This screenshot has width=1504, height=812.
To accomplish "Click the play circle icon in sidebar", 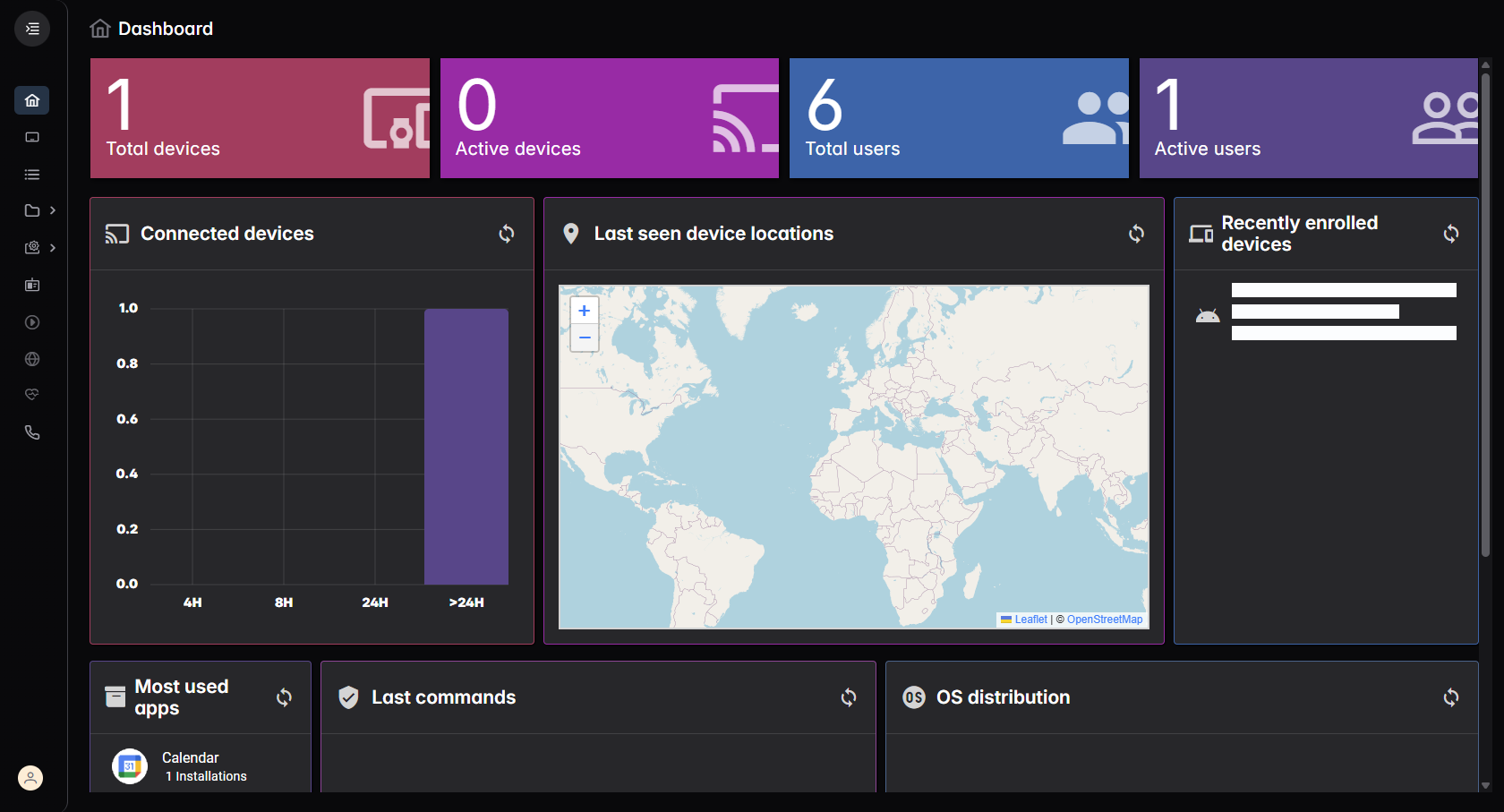I will pyautogui.click(x=32, y=322).
